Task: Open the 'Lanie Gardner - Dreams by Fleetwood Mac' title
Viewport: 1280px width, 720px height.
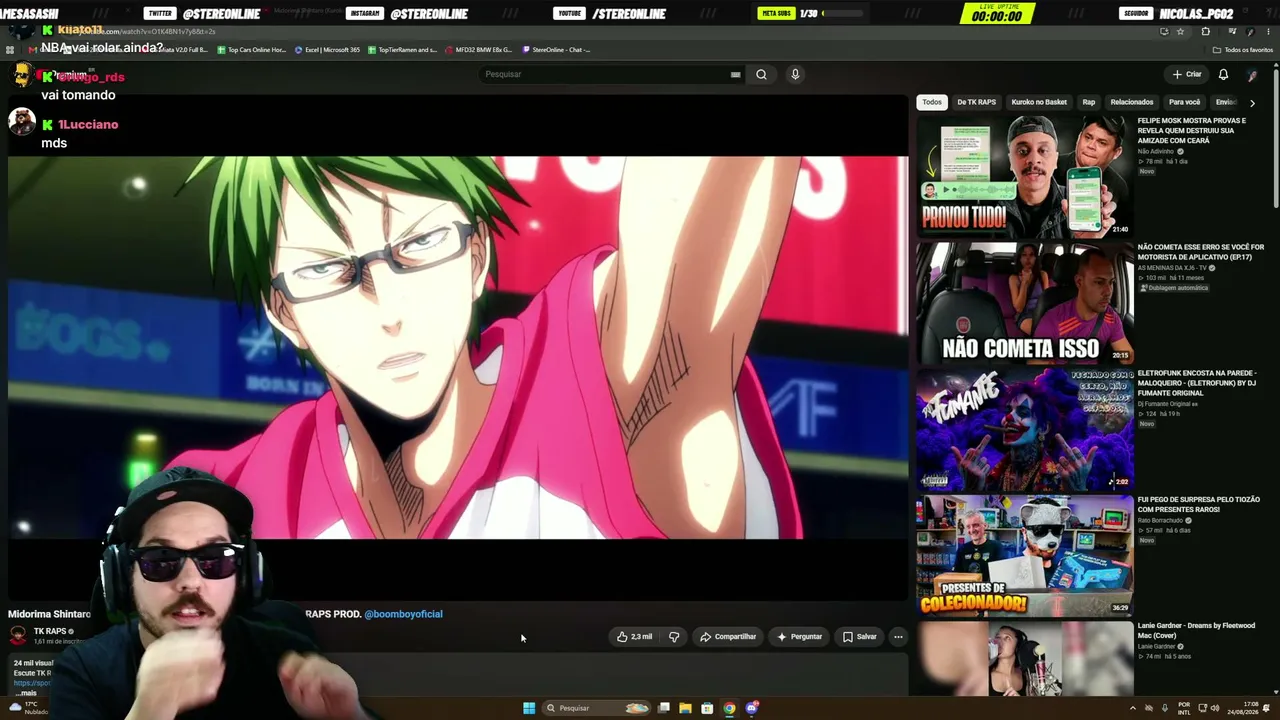Action: (1196, 630)
